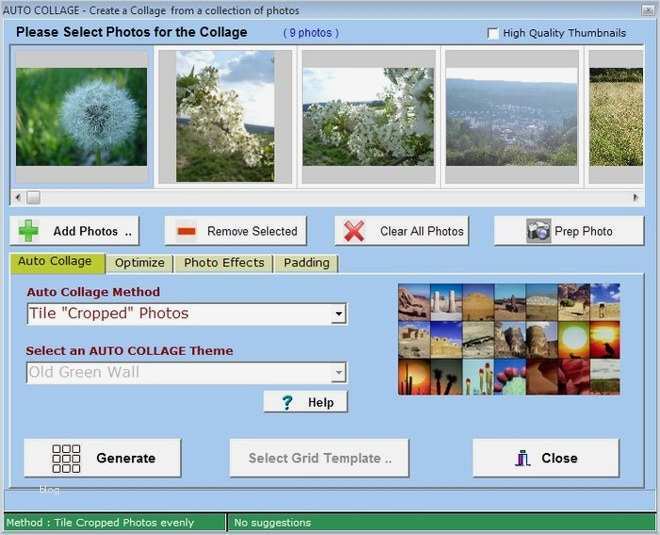
Task: Enable High Quality Thumbnails checkbox
Action: point(492,33)
